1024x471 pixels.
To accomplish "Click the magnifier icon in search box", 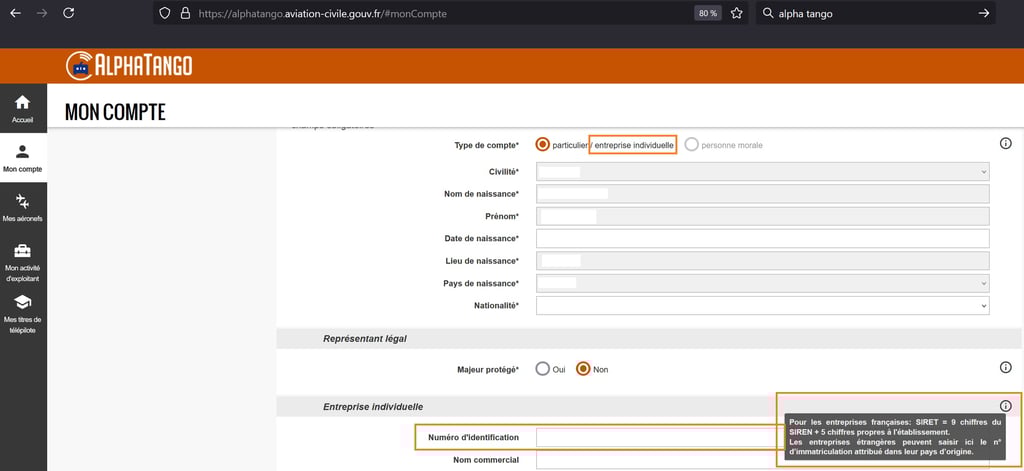I will tap(768, 13).
